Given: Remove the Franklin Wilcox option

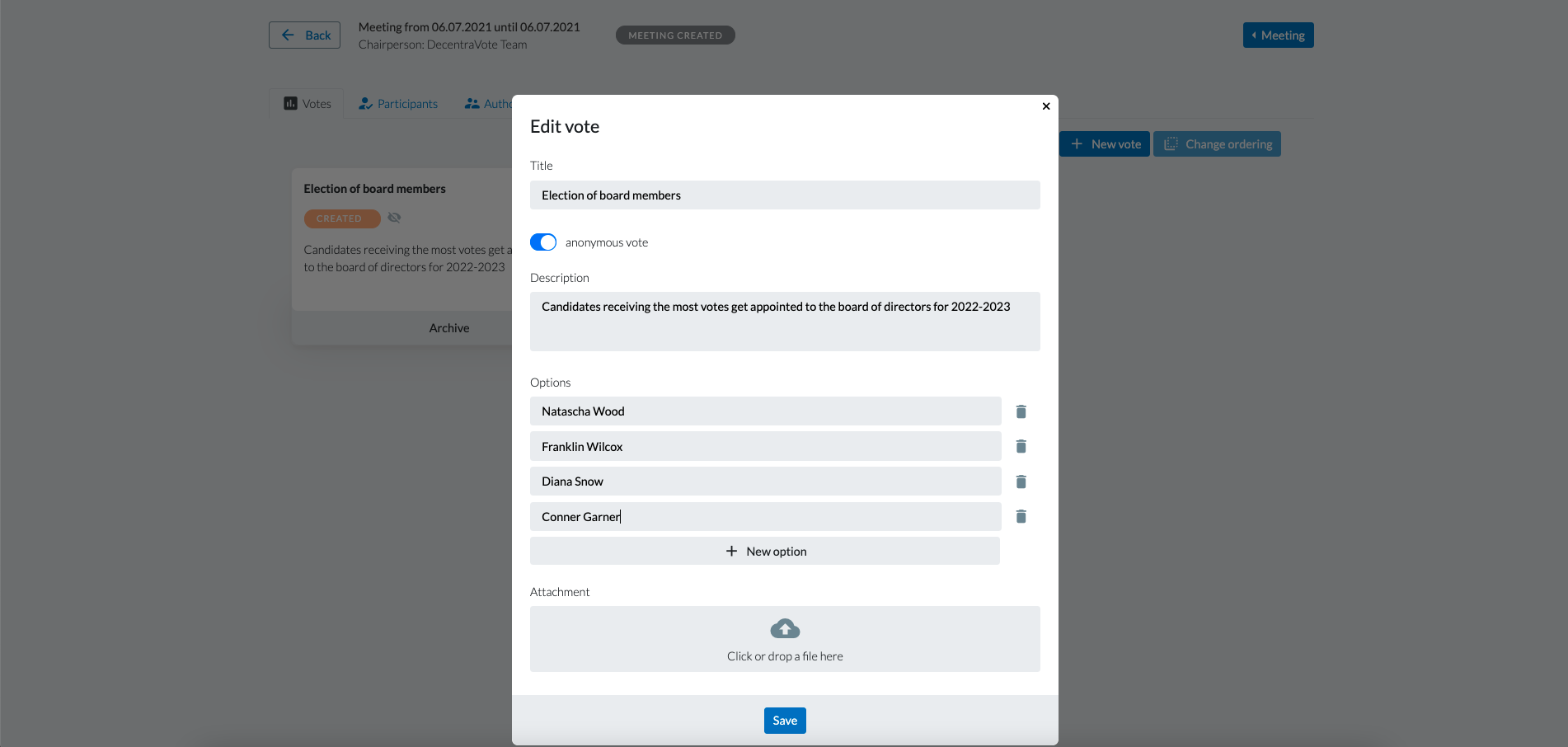Looking at the screenshot, I should click(1021, 446).
